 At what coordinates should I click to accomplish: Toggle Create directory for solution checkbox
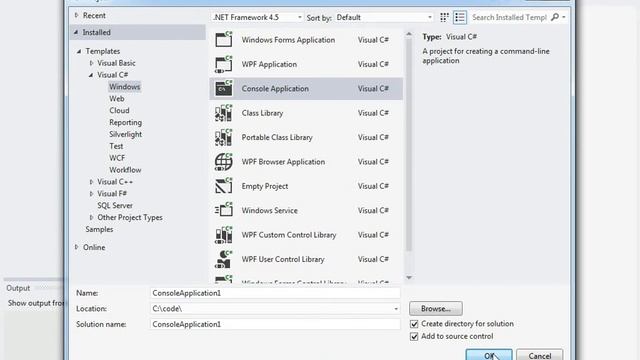[x=414, y=324]
